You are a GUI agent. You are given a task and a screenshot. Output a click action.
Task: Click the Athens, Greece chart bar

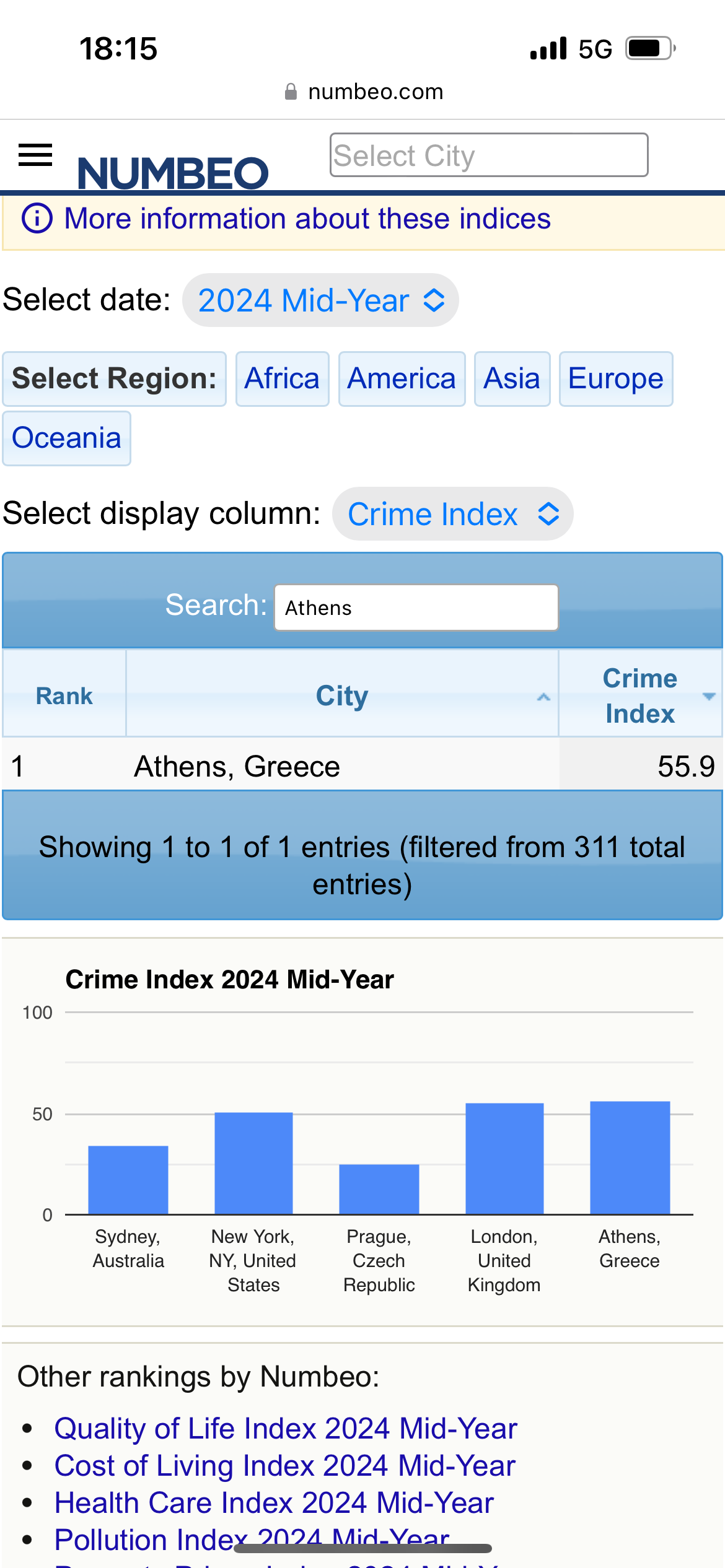pos(630,1157)
